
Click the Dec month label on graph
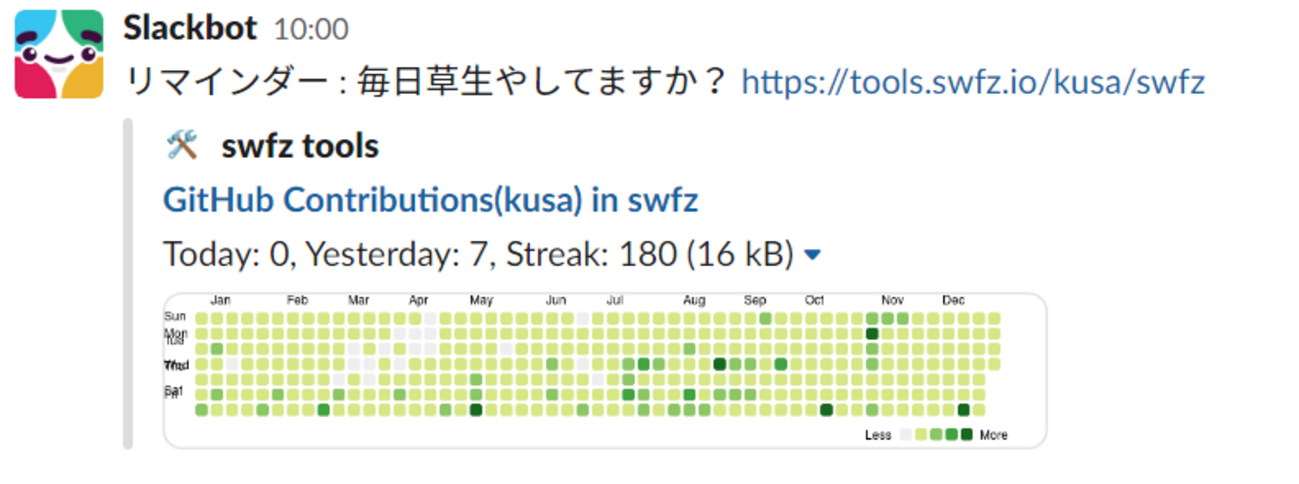(x=953, y=300)
